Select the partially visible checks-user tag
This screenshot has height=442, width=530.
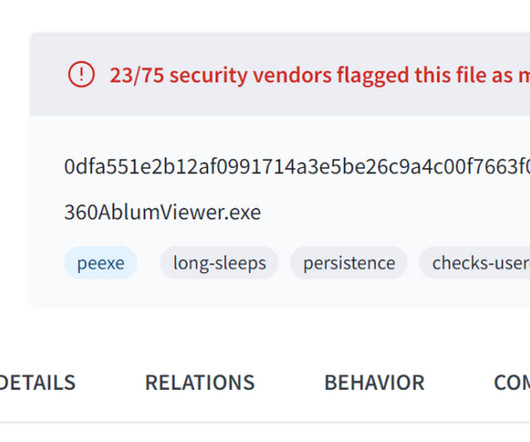click(x=475, y=263)
